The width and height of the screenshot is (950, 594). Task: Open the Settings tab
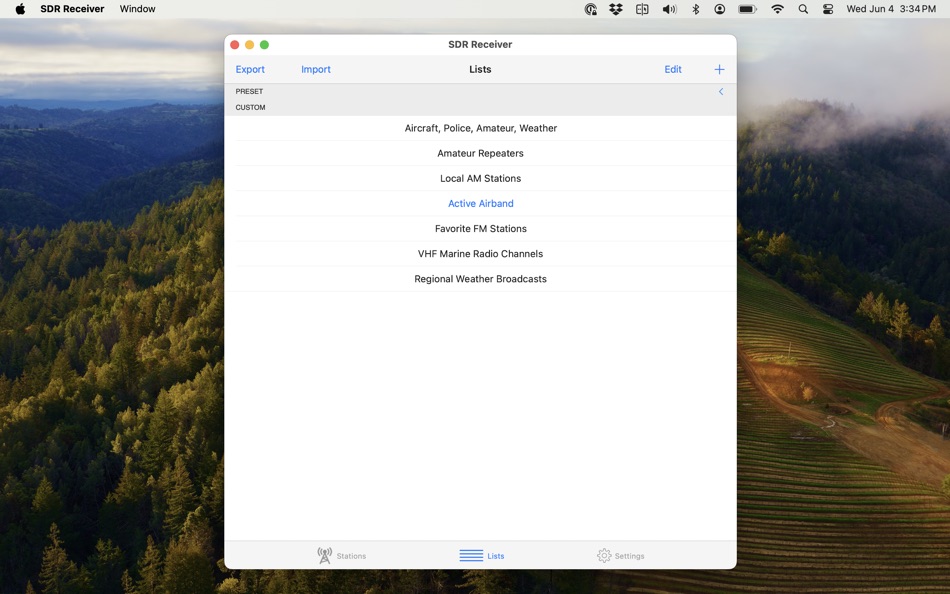pyautogui.click(x=620, y=555)
